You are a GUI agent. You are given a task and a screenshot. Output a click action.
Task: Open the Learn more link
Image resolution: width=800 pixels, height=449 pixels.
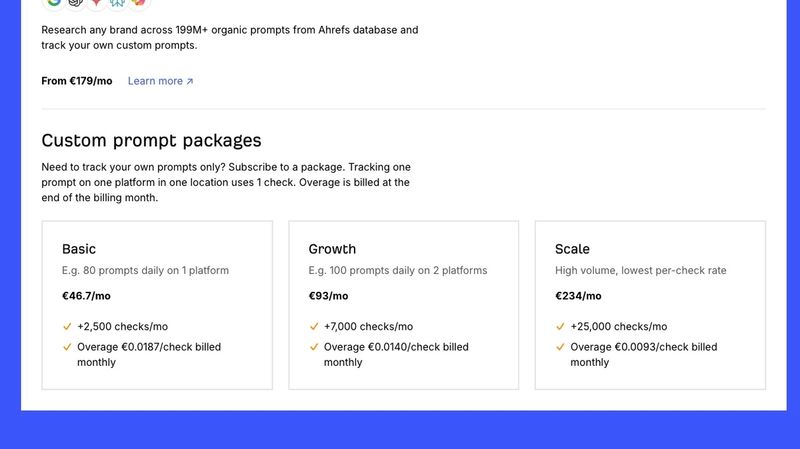[x=160, y=81]
